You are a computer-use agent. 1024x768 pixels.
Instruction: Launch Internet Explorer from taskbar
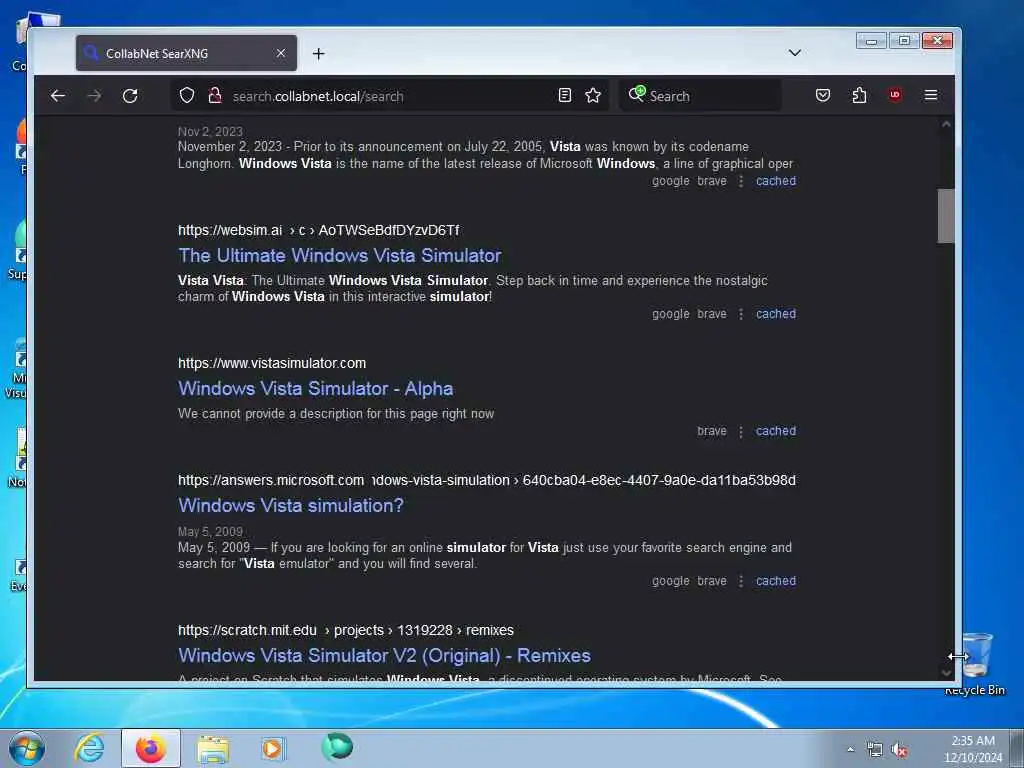click(x=89, y=748)
